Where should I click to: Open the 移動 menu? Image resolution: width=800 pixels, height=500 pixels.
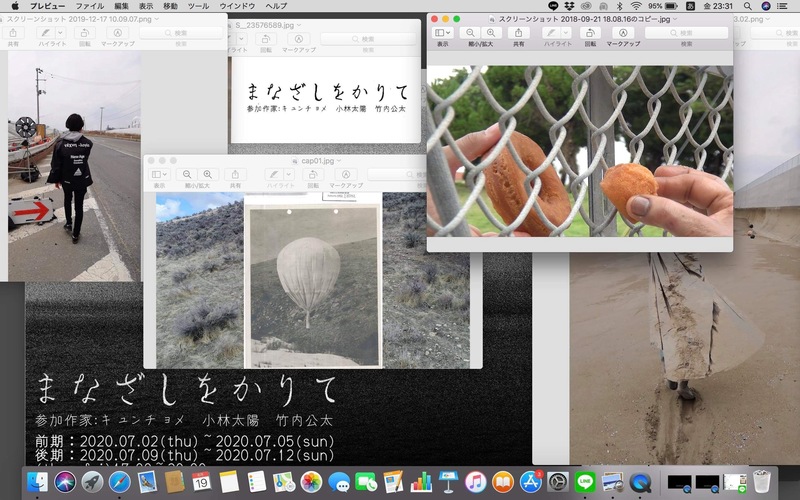(170, 6)
